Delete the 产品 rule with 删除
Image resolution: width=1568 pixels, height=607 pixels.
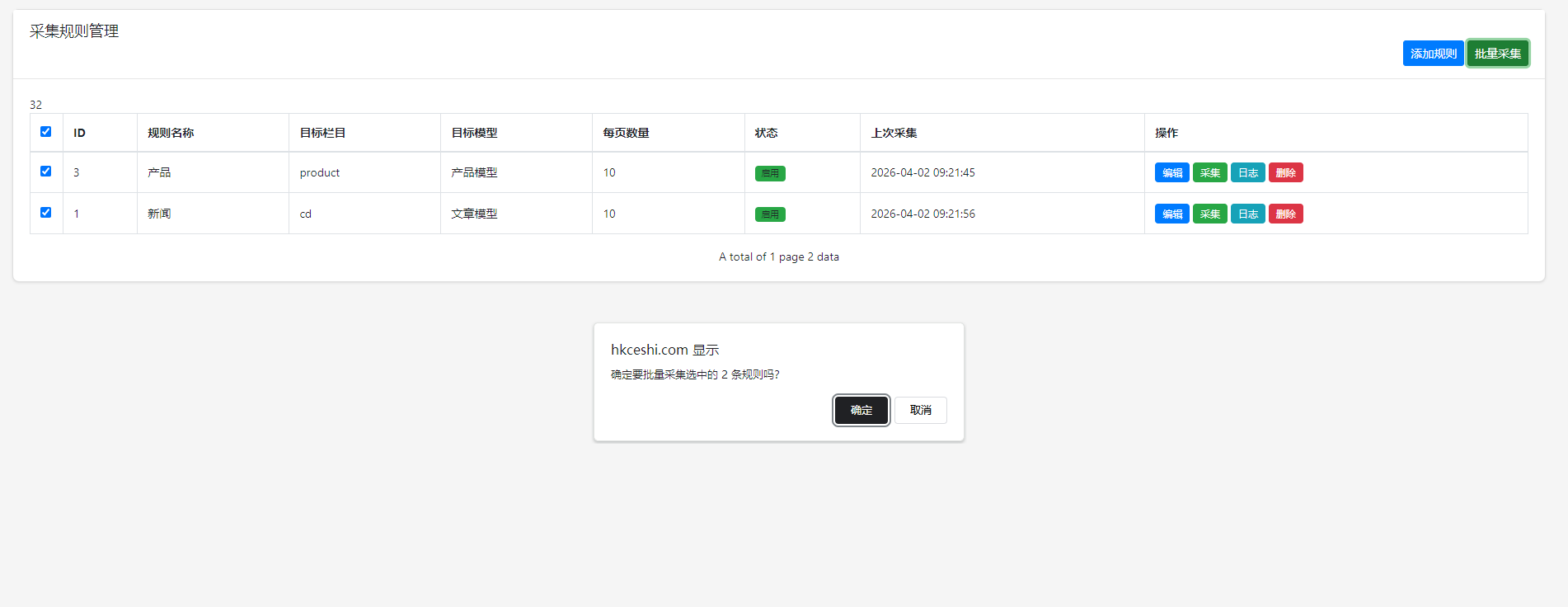click(1285, 172)
